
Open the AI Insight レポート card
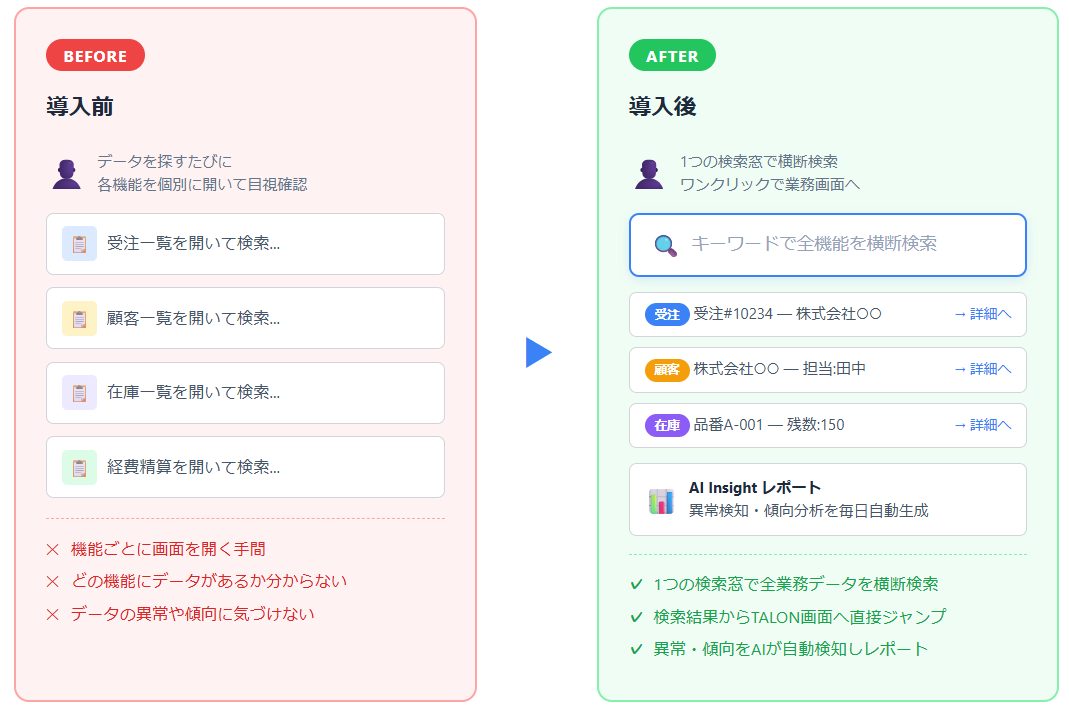[x=828, y=499]
